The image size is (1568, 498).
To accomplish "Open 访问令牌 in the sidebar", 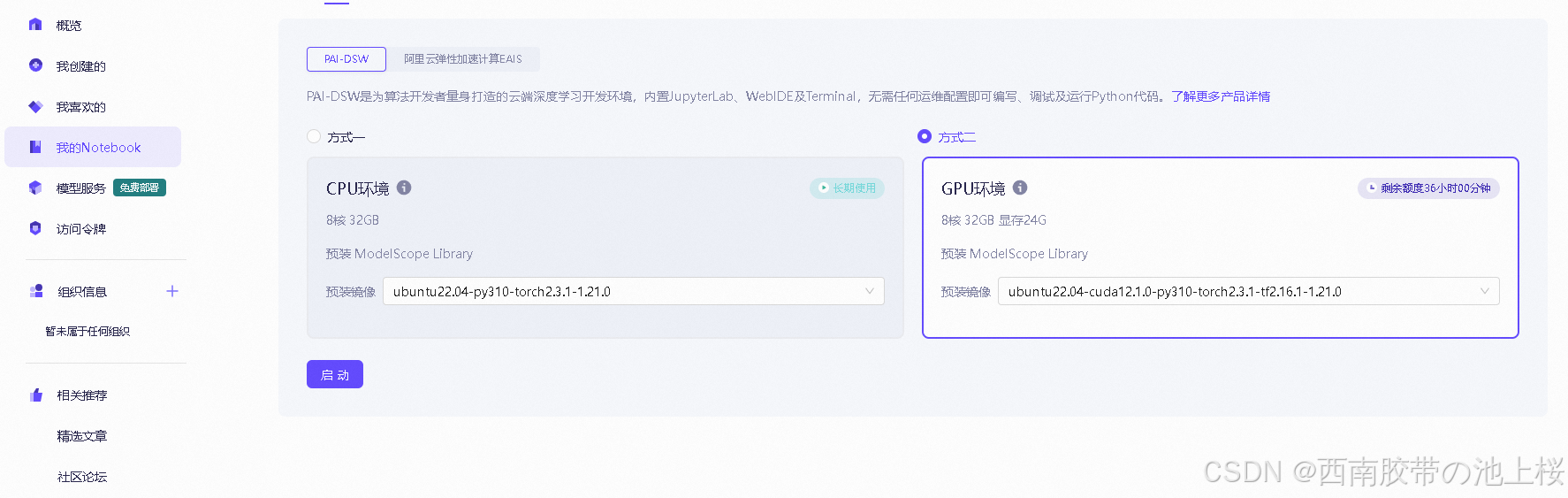I will (80, 229).
